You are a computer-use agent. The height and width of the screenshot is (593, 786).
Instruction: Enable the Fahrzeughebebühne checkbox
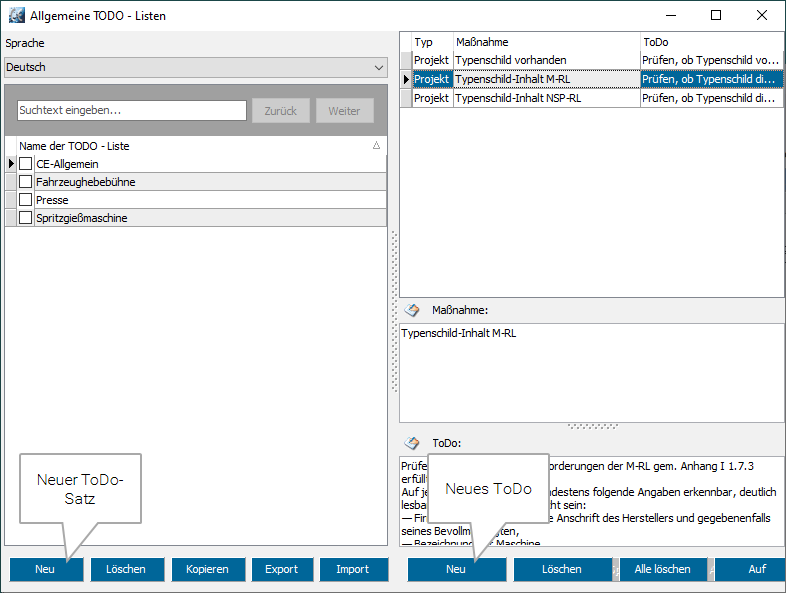coord(26,182)
